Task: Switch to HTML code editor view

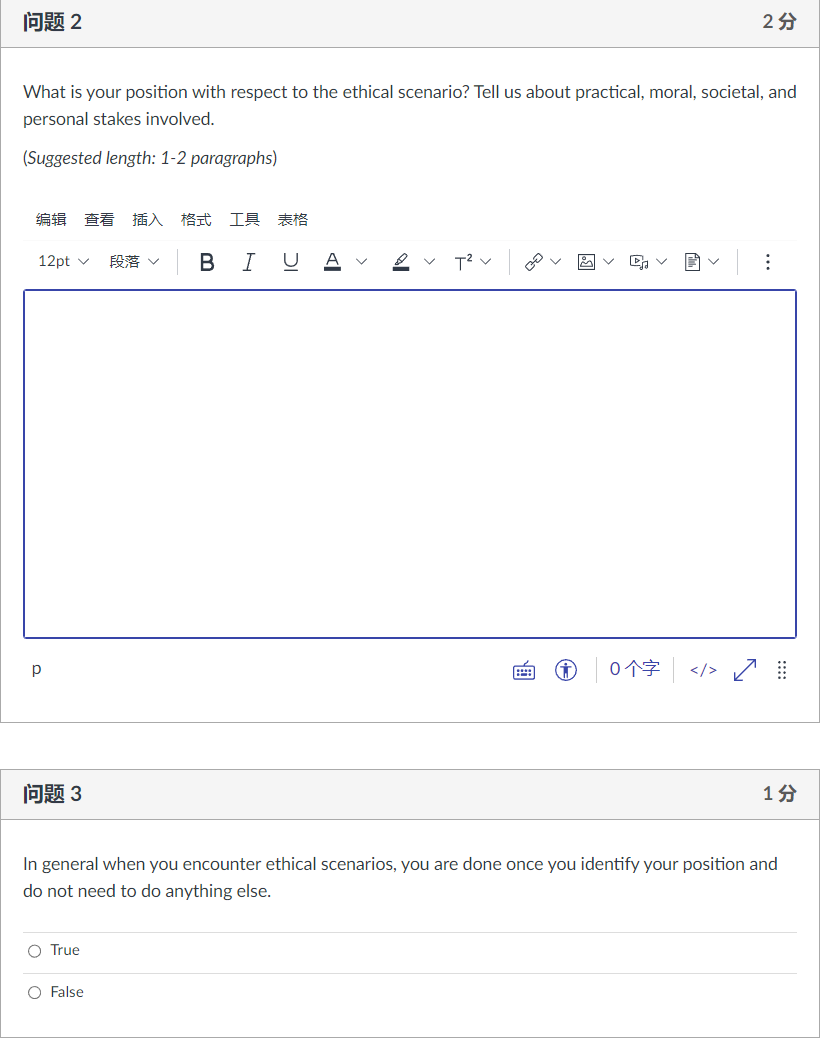Action: (x=703, y=670)
